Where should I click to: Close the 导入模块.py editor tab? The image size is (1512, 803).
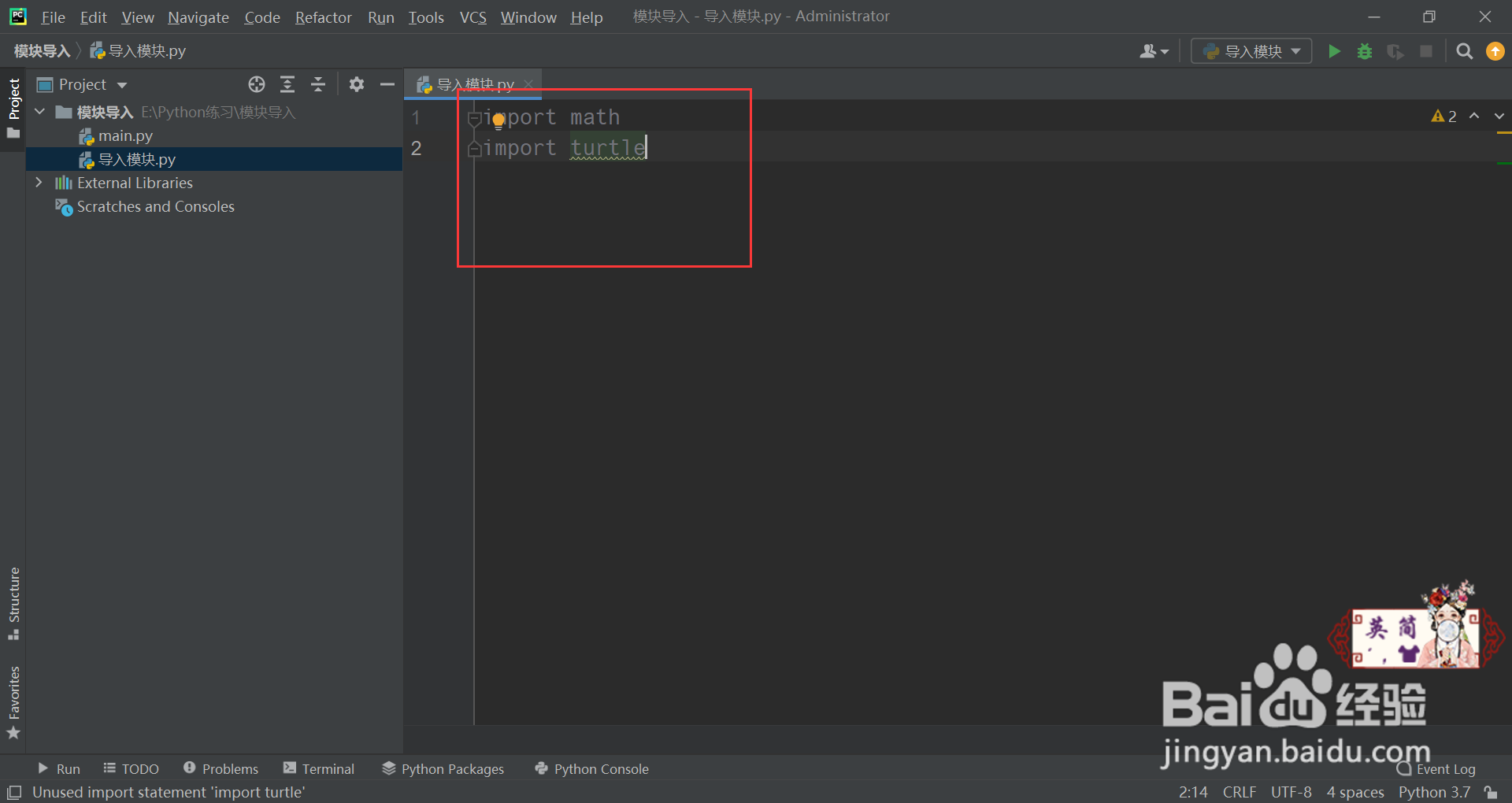pyautogui.click(x=528, y=84)
